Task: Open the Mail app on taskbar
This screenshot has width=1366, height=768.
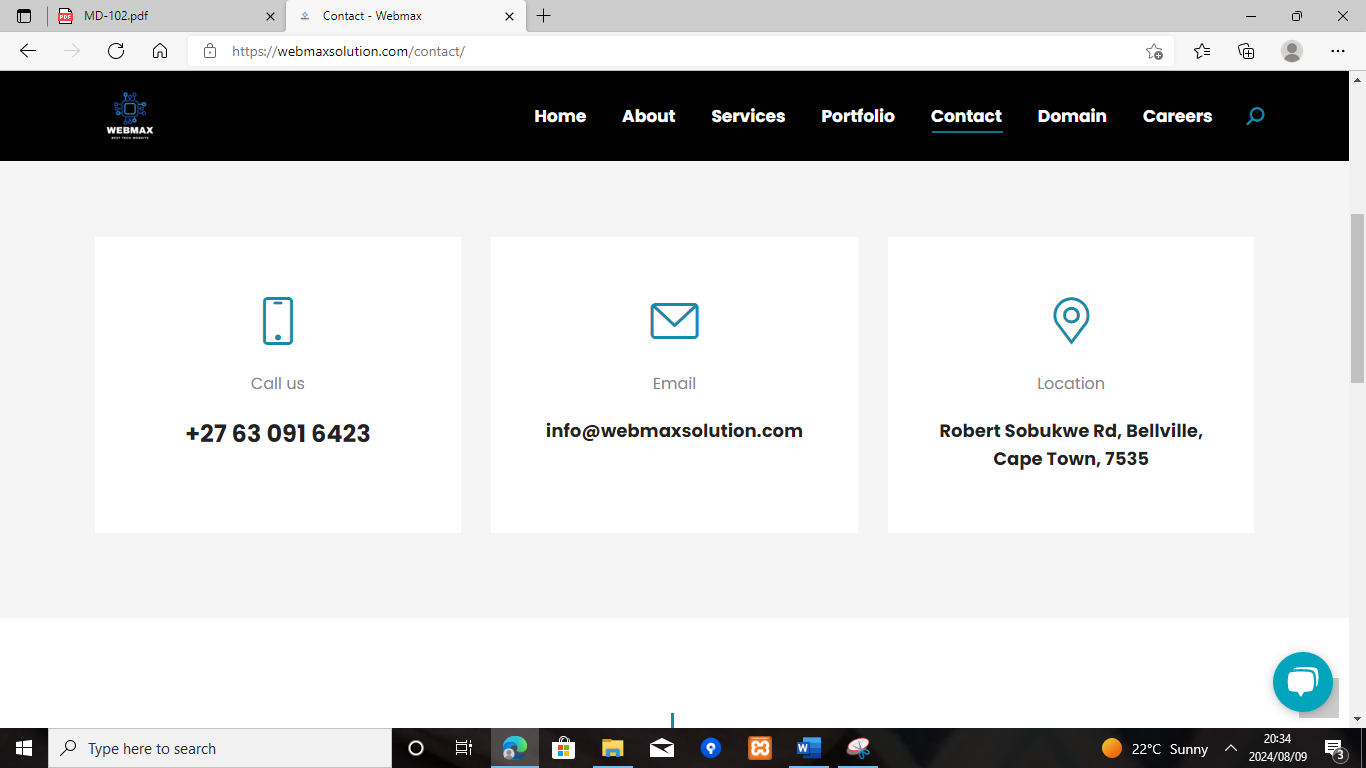Action: tap(661, 748)
